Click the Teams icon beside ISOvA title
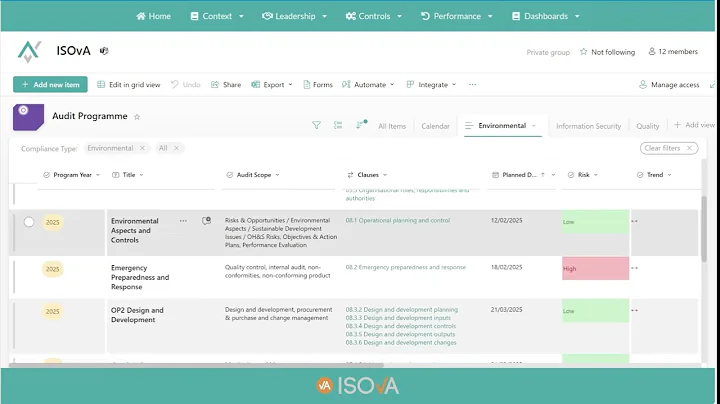The width and height of the screenshot is (720, 404). click(x=104, y=50)
